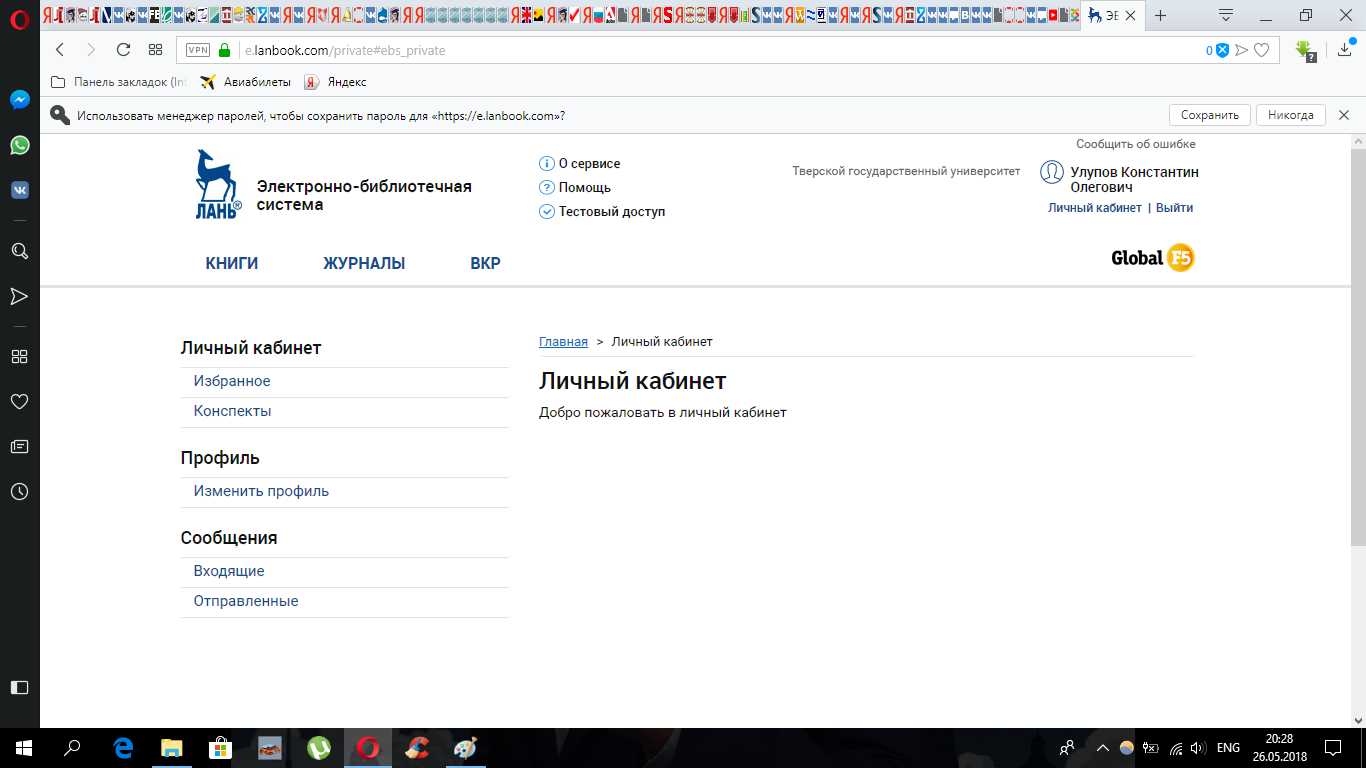Click the Выйти logout link
Viewport: 1366px width, 768px height.
(x=1174, y=208)
